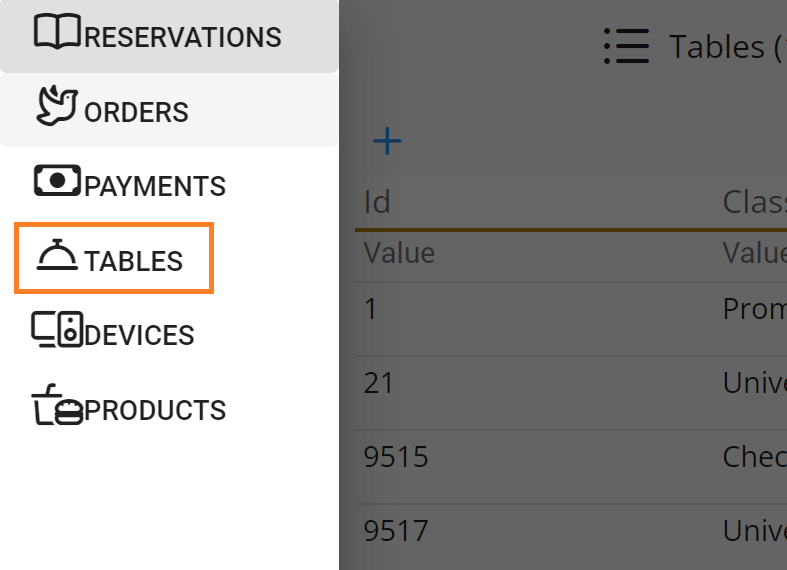The width and height of the screenshot is (787, 570).
Task: Select the TABLES text label in sidebar
Action: tap(134, 261)
